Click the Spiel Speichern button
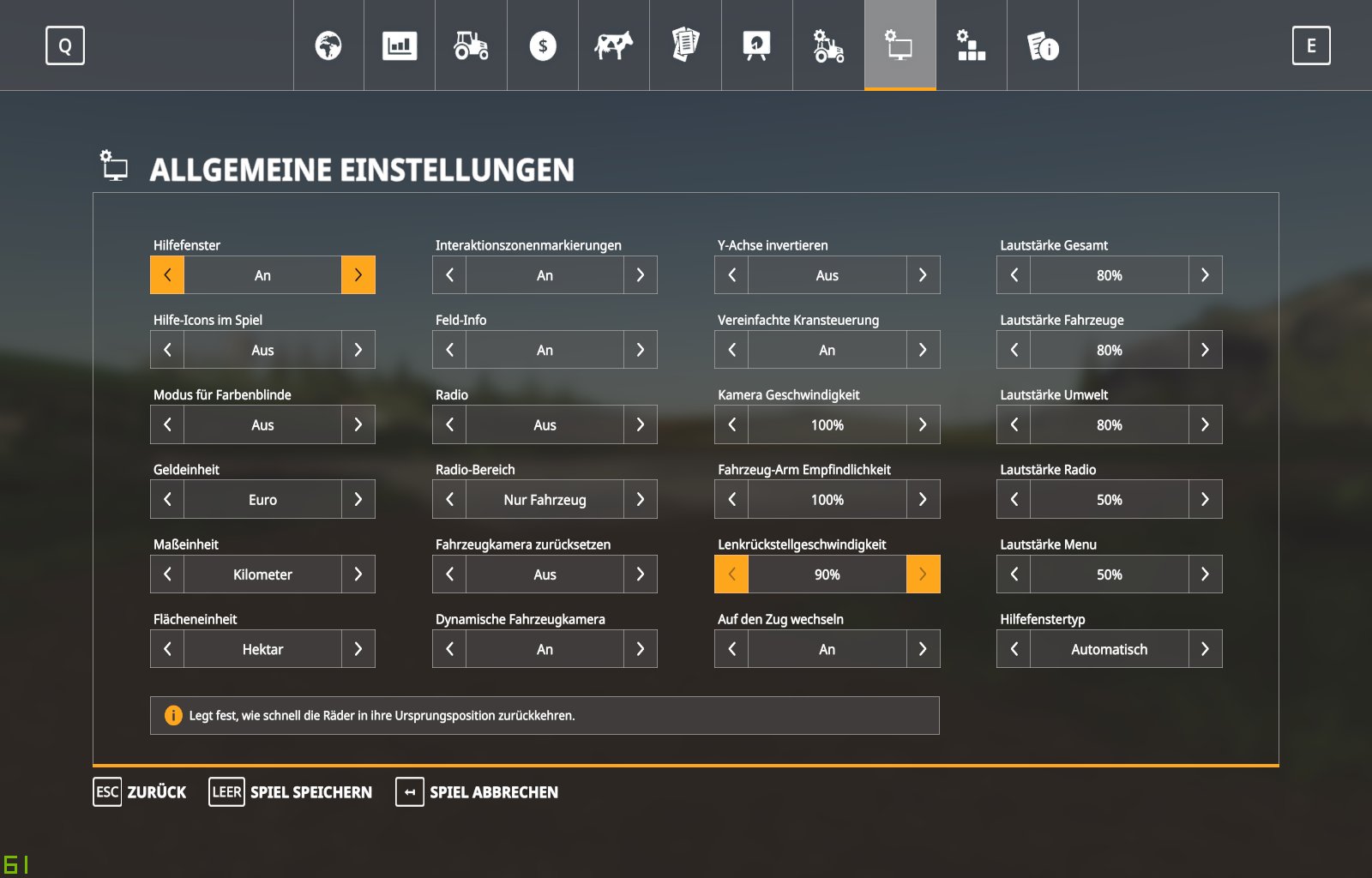1372x878 pixels. point(291,792)
